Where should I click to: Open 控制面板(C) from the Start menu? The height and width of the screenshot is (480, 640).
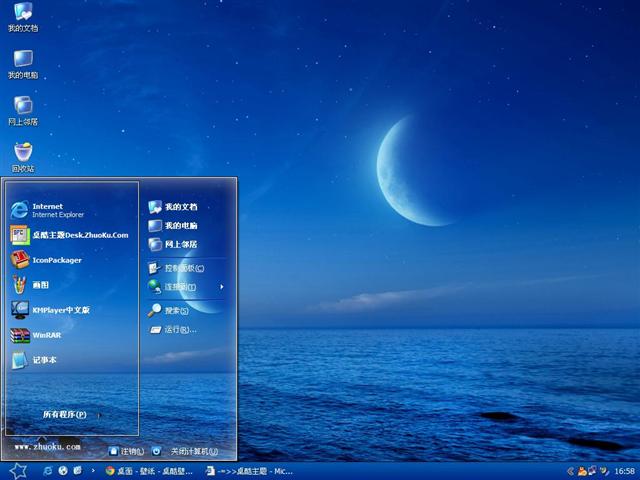pyautogui.click(x=182, y=268)
